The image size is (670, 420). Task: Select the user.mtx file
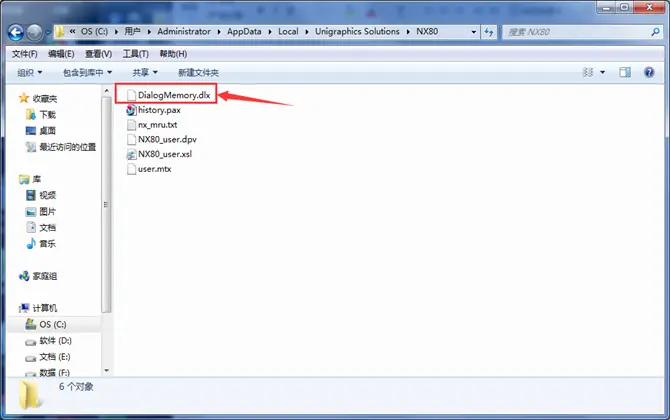149,169
